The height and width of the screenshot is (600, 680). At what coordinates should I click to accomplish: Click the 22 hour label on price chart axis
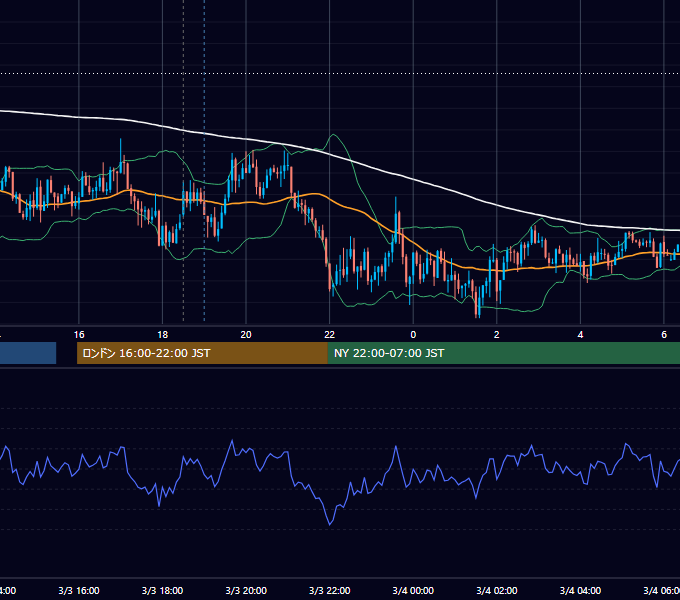[330, 335]
